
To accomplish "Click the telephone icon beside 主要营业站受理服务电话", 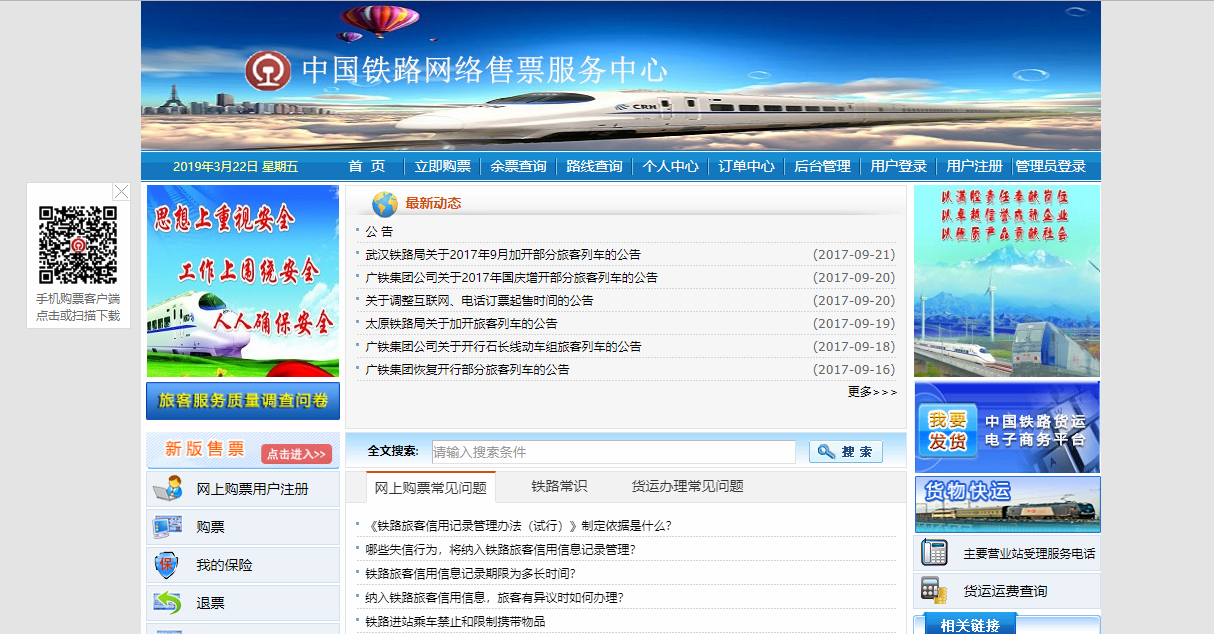I will click(935, 552).
